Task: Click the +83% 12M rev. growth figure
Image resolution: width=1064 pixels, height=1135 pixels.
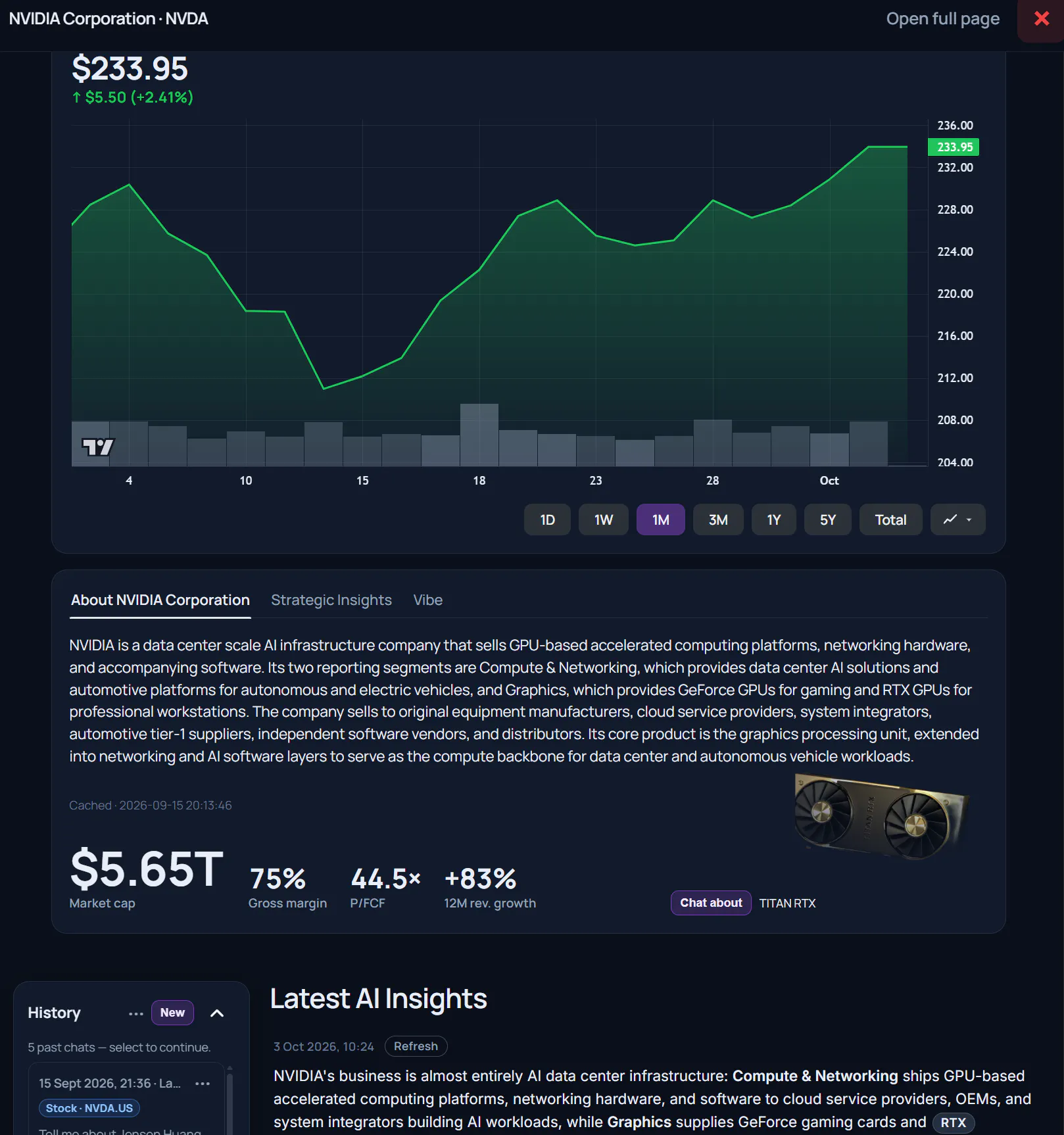Action: (x=481, y=879)
